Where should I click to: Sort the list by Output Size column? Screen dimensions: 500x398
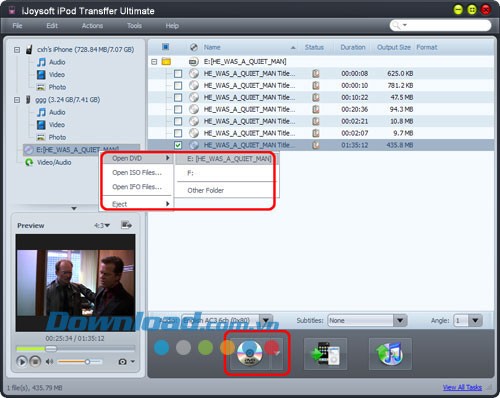point(394,47)
